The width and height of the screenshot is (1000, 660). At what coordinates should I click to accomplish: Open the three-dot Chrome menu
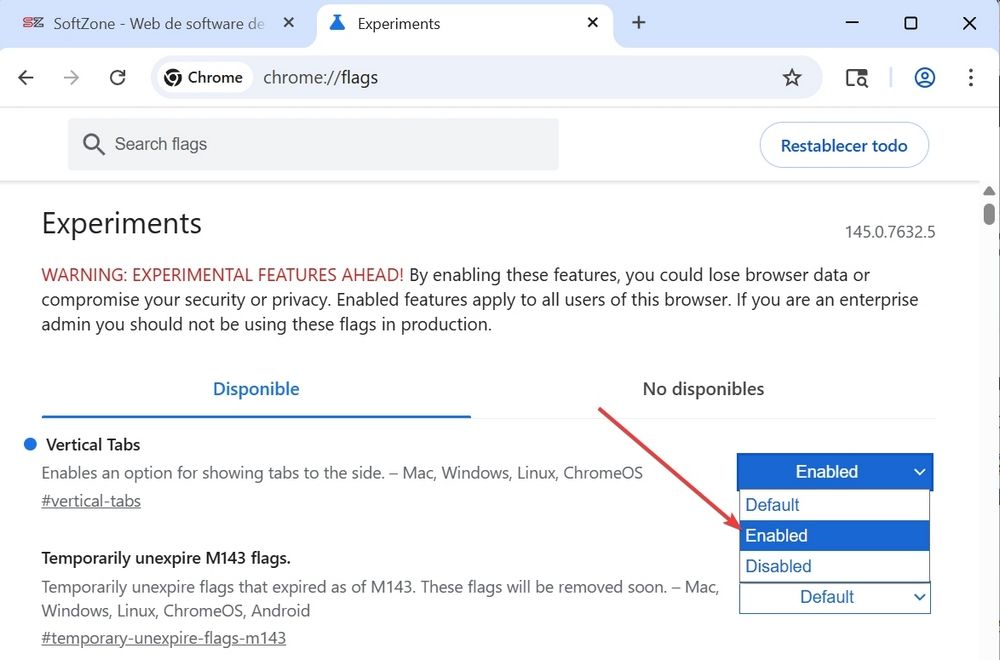click(971, 77)
